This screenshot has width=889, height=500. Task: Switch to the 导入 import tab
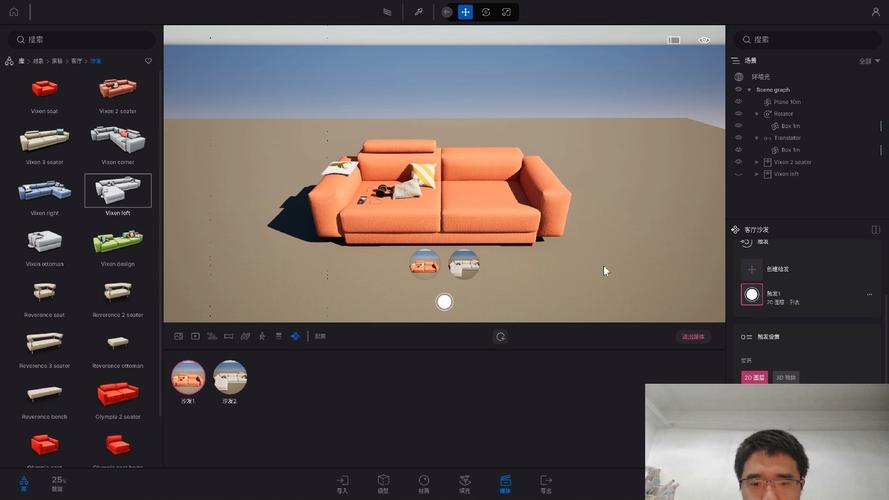click(342, 484)
